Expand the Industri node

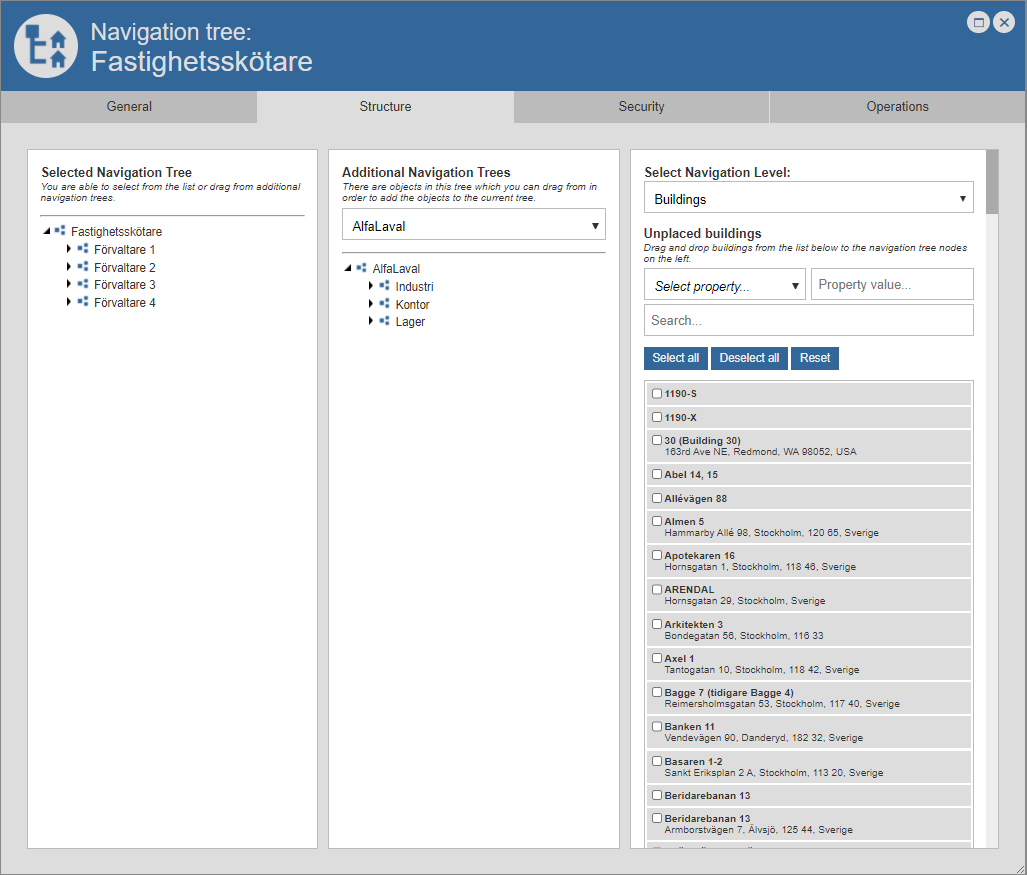tap(371, 286)
